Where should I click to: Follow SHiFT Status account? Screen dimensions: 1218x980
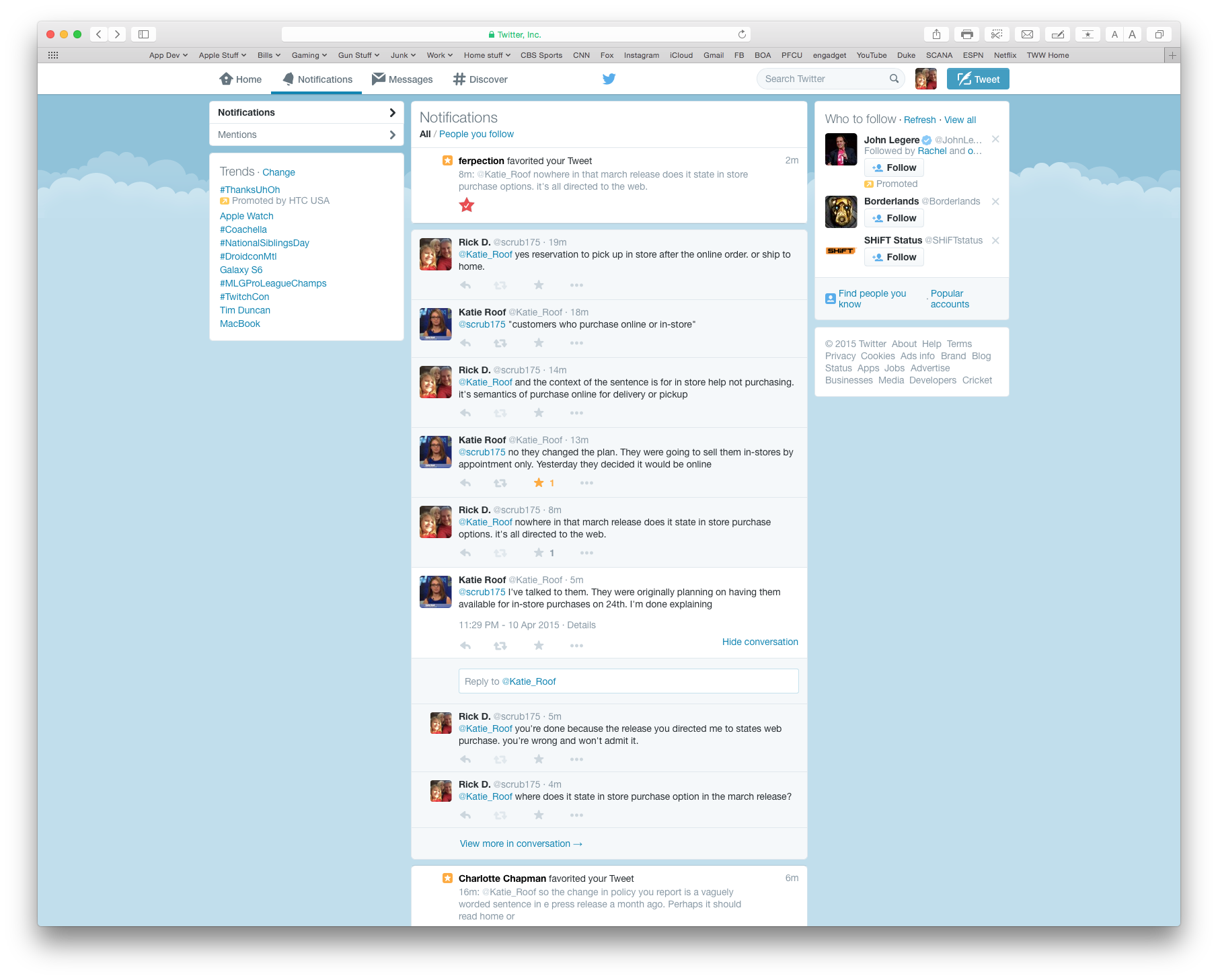point(895,257)
